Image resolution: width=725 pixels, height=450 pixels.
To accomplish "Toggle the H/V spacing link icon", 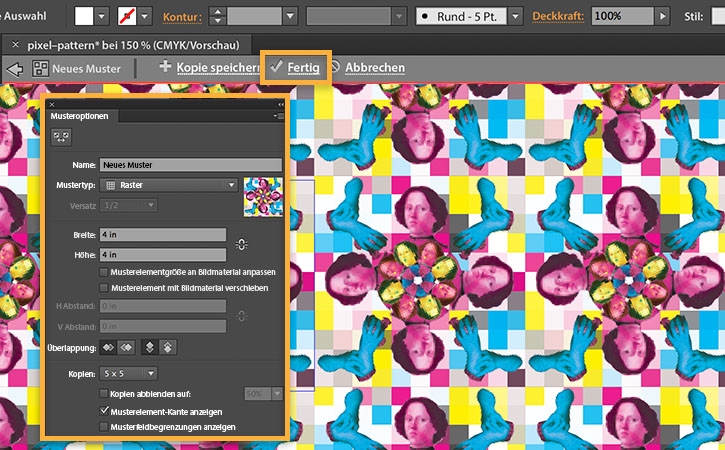I will point(241,316).
